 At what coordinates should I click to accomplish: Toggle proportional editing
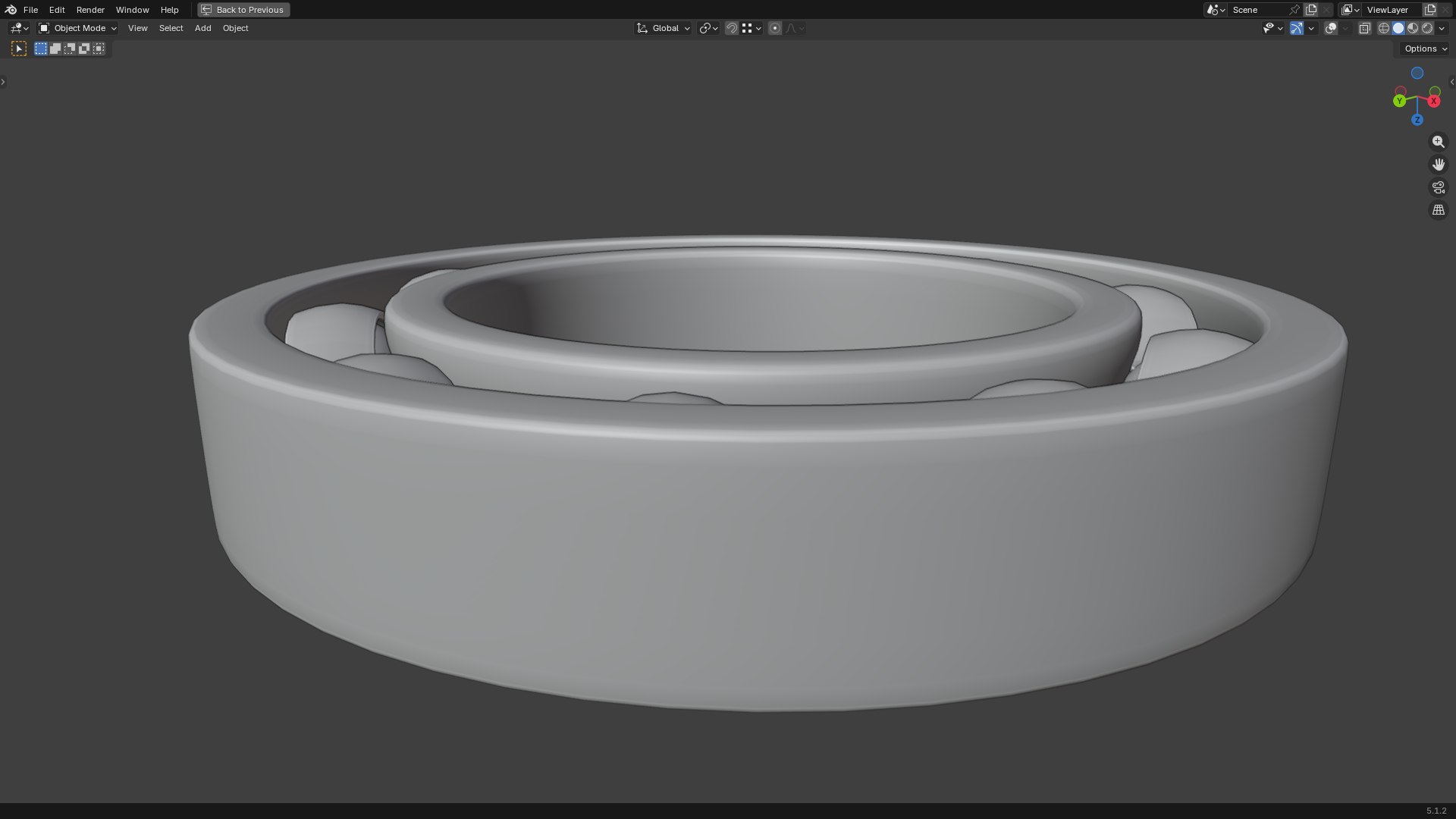(x=775, y=28)
